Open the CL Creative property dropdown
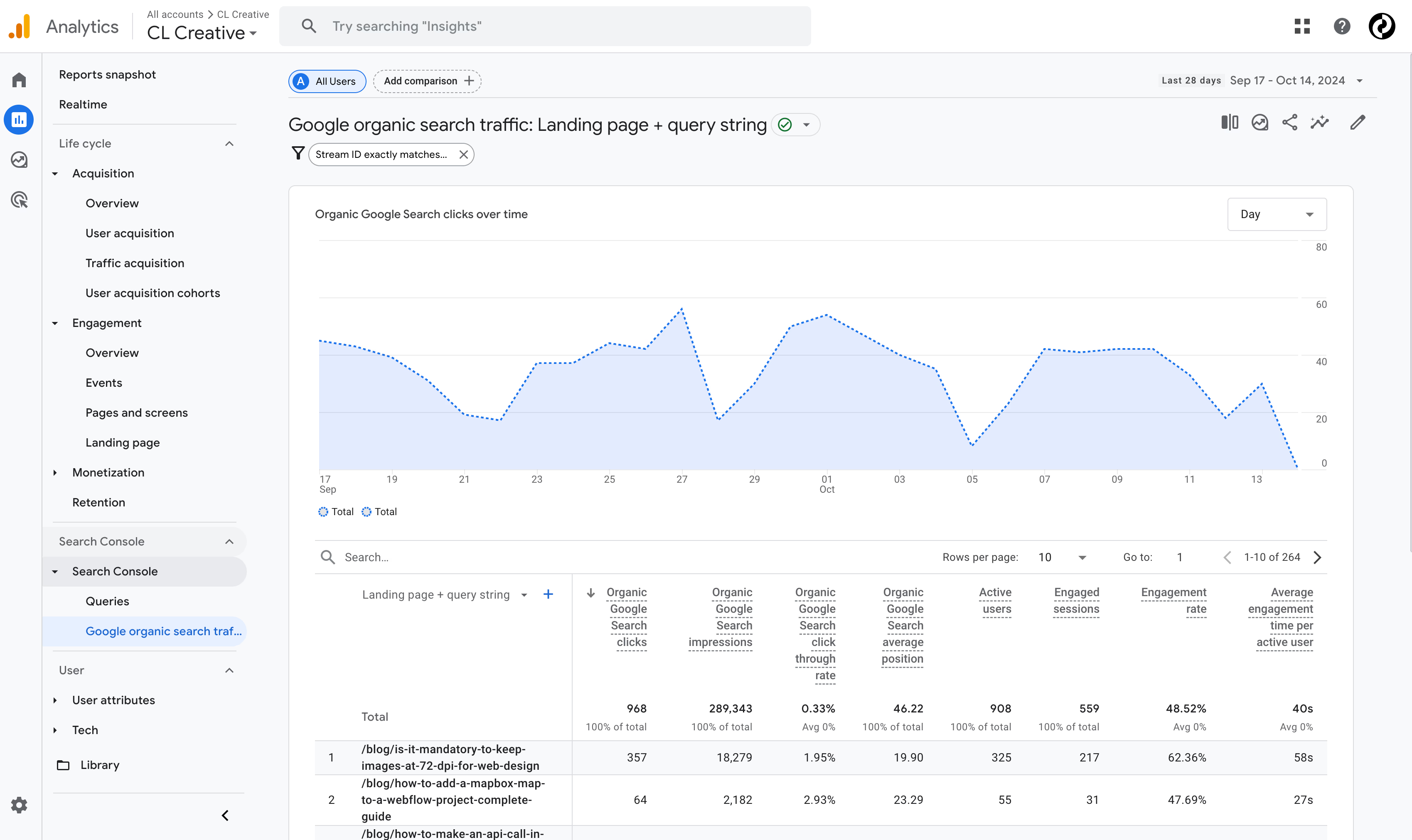This screenshot has height=840, width=1412. (202, 33)
